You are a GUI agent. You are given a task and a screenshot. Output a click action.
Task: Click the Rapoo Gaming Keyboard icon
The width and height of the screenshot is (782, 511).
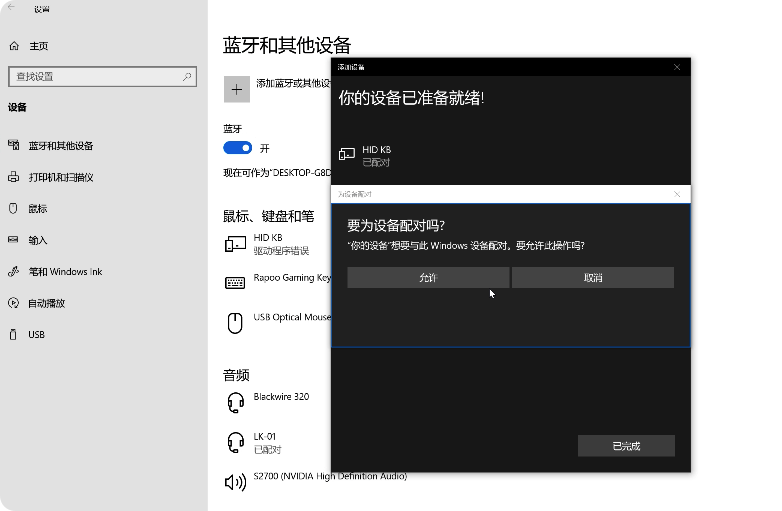235,283
